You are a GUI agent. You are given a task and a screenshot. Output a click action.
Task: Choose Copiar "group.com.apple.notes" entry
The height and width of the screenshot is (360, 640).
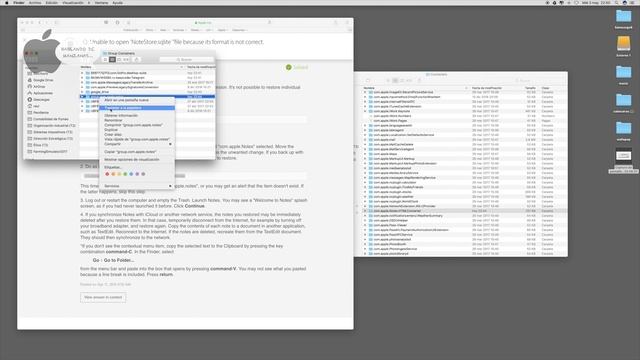click(137, 152)
